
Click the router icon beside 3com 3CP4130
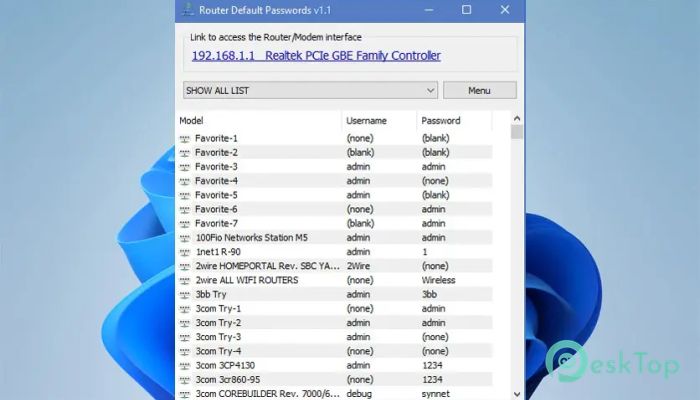coord(184,366)
